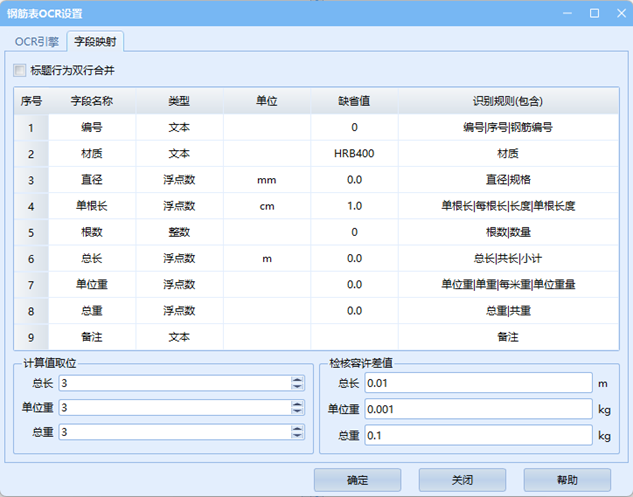
Task: Click the 关闭 button
Action: click(462, 480)
